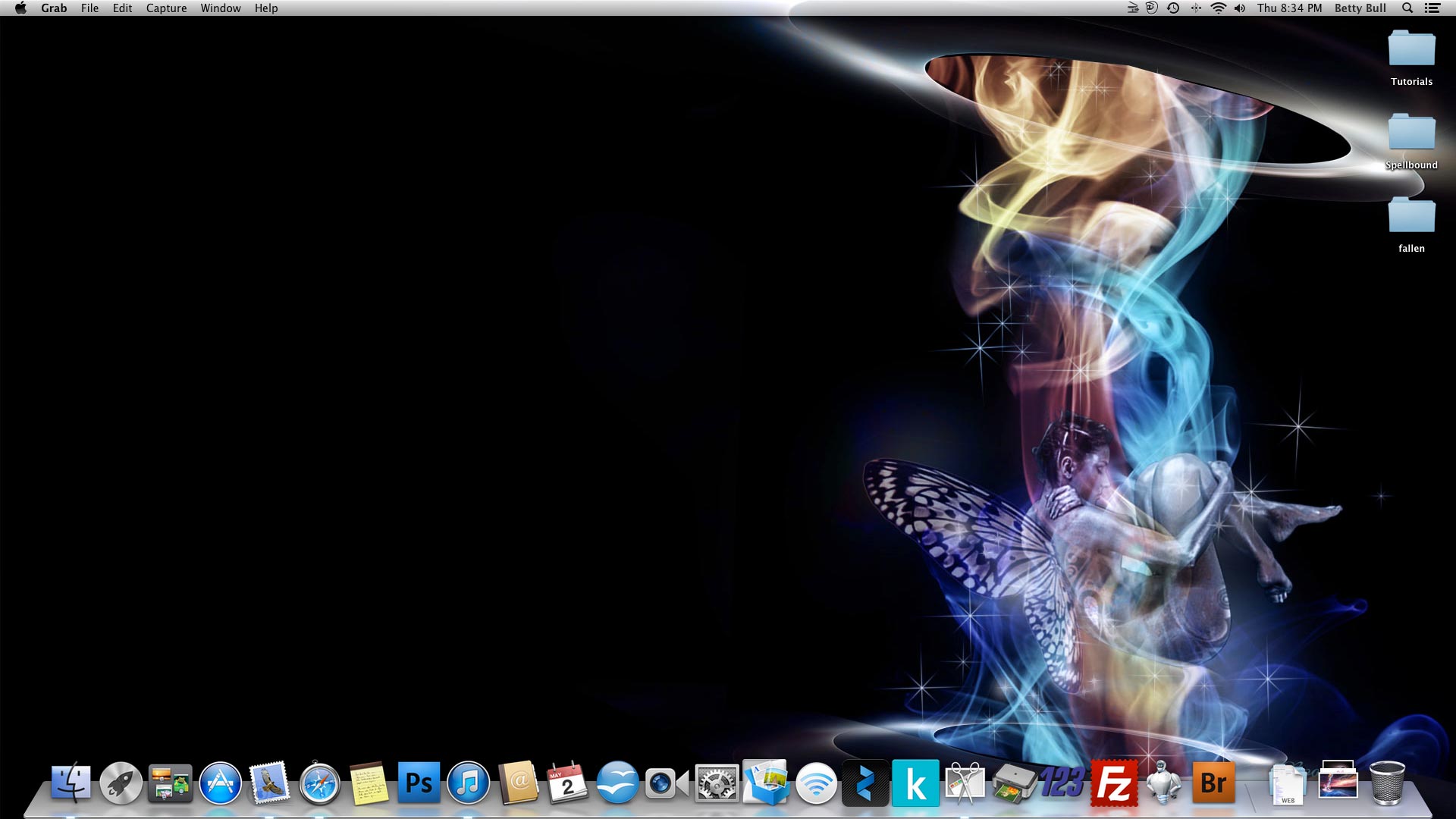Open the printer icon in Dock
This screenshot has width=1456, height=819.
point(1015,783)
